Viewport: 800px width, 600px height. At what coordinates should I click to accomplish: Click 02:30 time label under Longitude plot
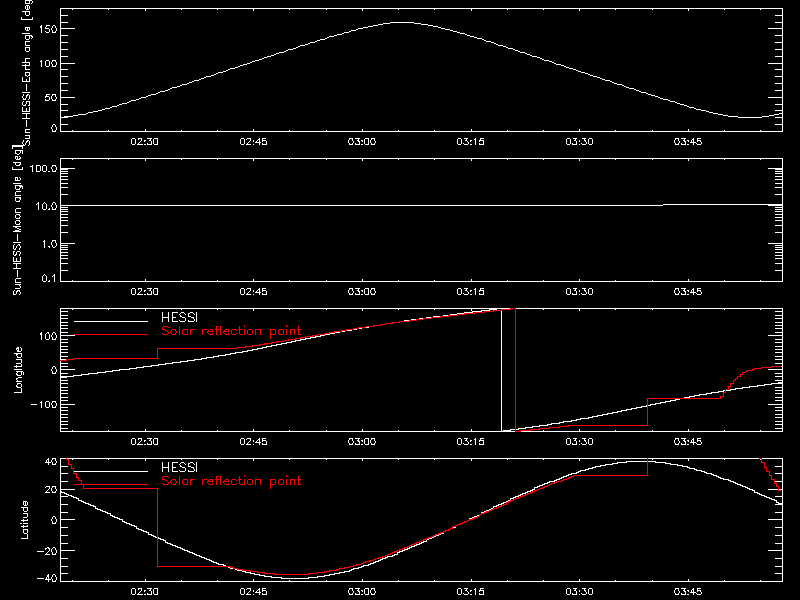point(144,441)
